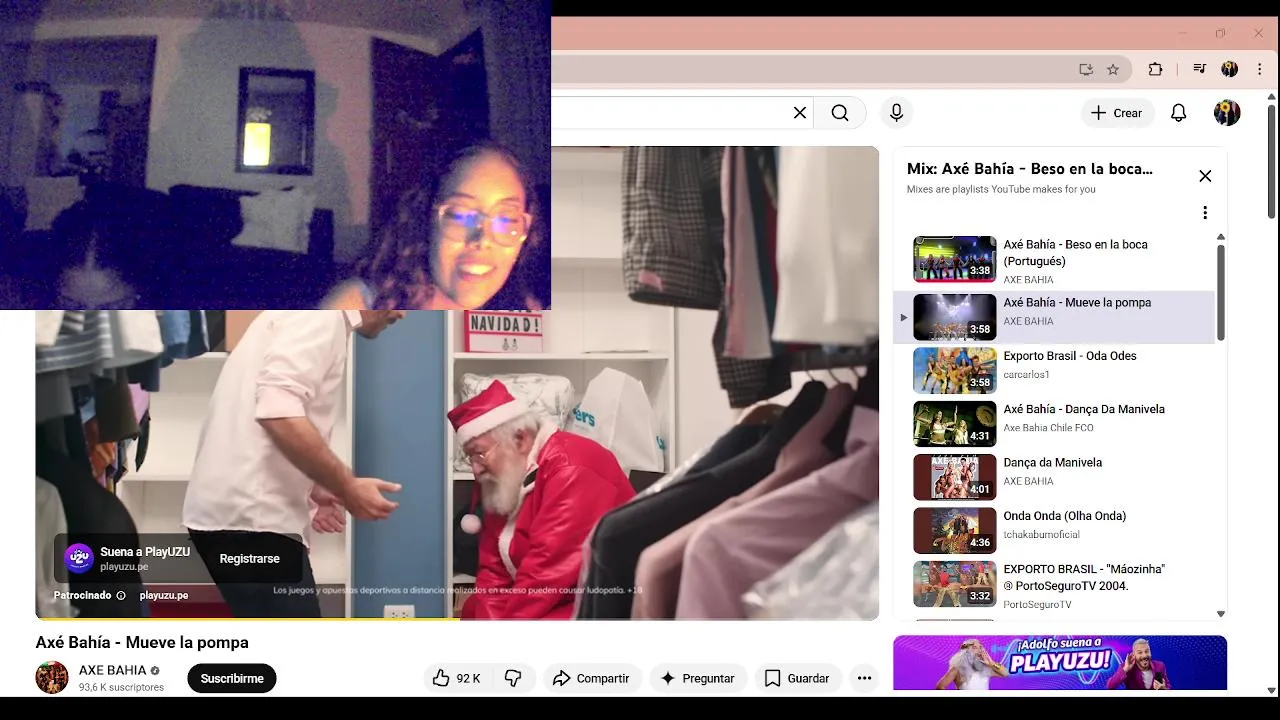Screen dimensions: 1280x720
Task: Open the Crear upload menu
Action: click(1117, 113)
